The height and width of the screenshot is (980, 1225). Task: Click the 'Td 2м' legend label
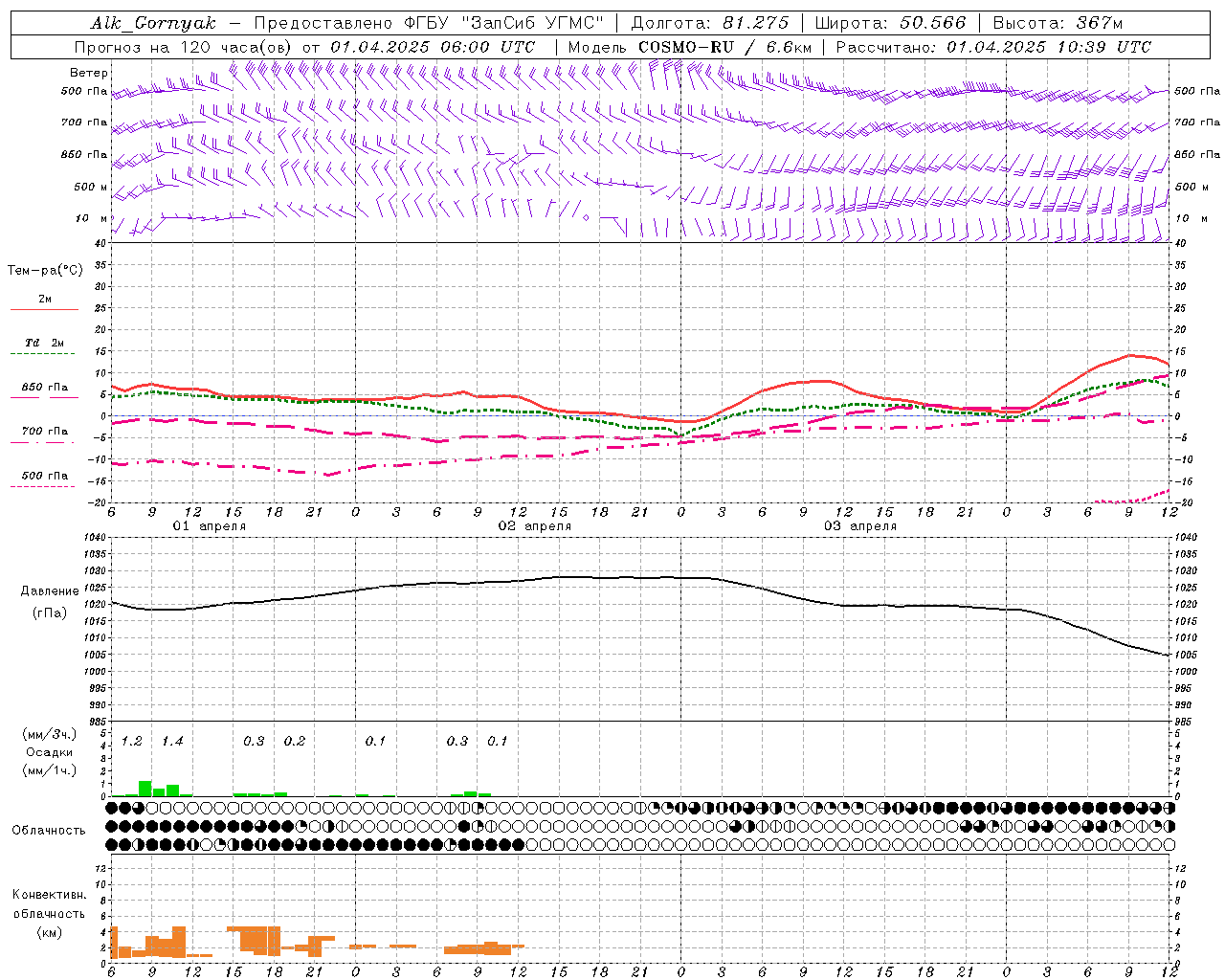click(45, 343)
